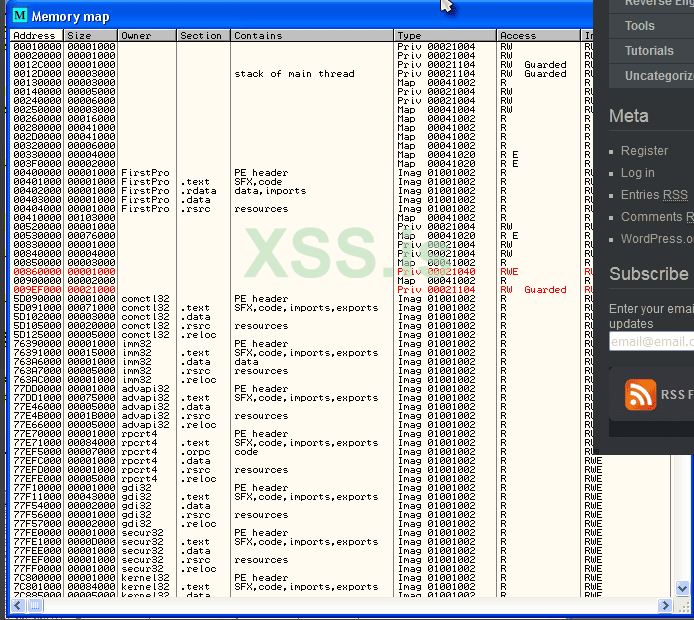
Task: Click the orange RSS feed icon
Action: coord(640,394)
